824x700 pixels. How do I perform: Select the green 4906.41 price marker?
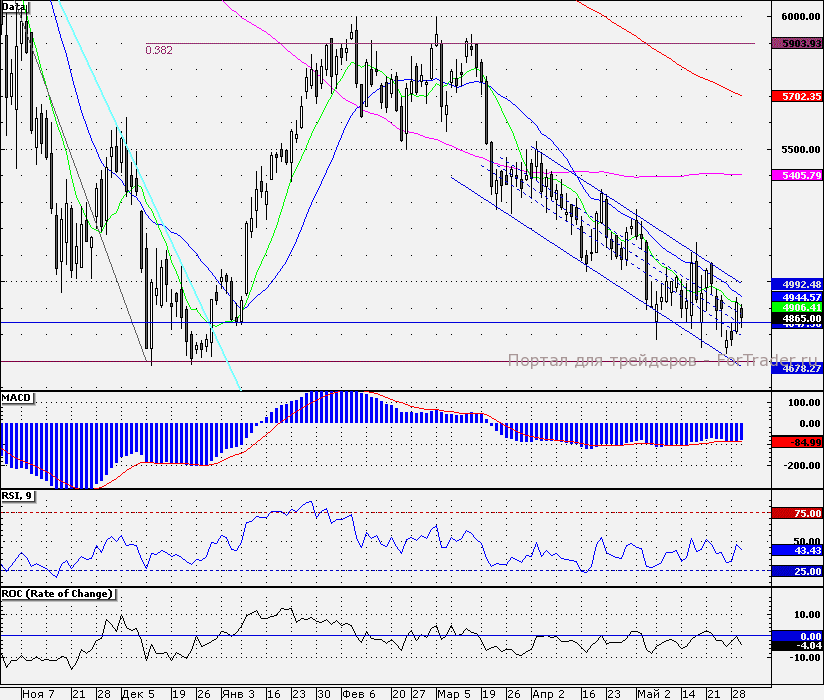pos(796,308)
